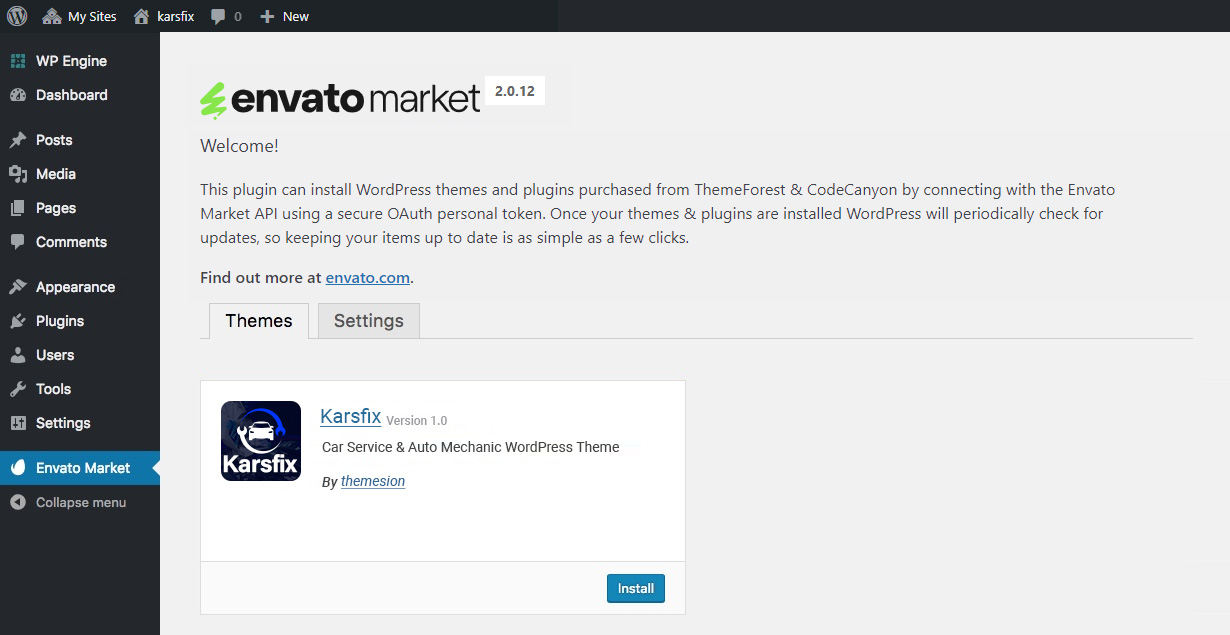Open Media library from sidebar
This screenshot has height=635, width=1230.
(x=55, y=174)
